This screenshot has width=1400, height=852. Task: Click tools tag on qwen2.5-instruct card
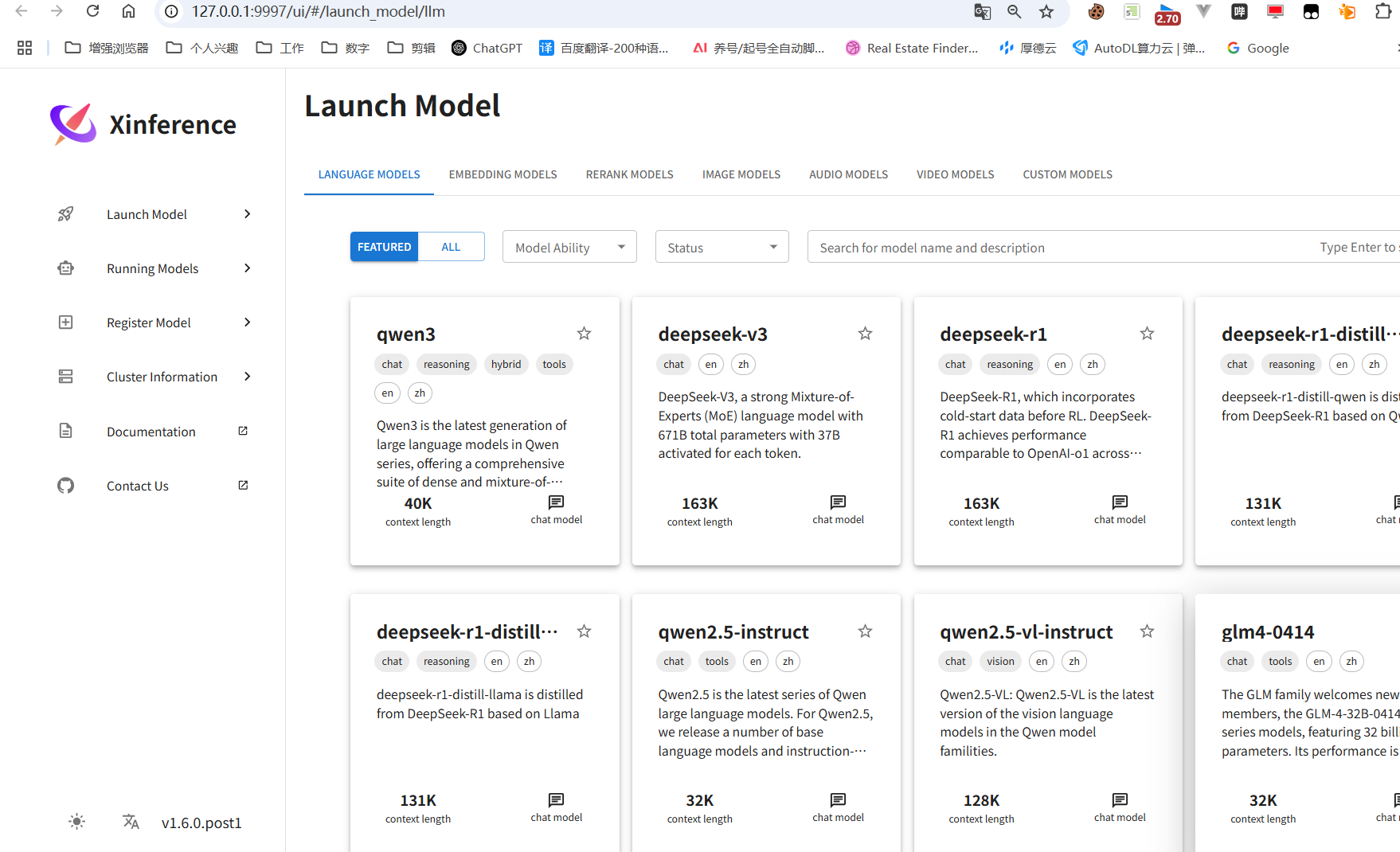point(717,661)
